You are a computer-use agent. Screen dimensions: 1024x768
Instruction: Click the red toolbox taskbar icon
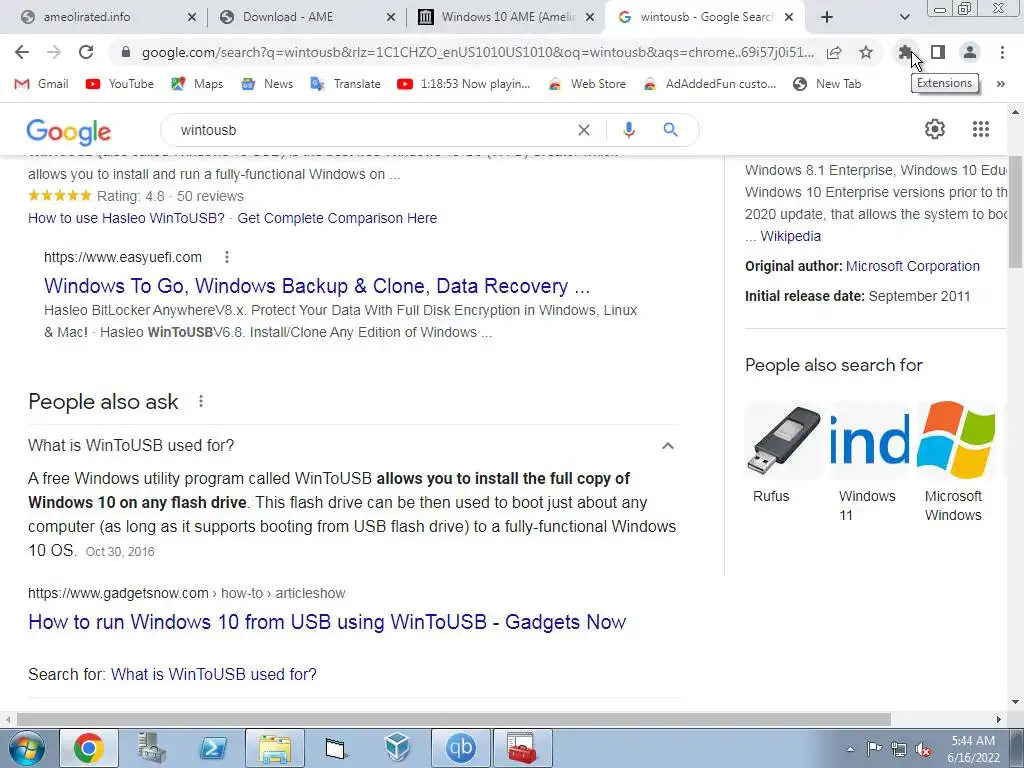coord(522,748)
